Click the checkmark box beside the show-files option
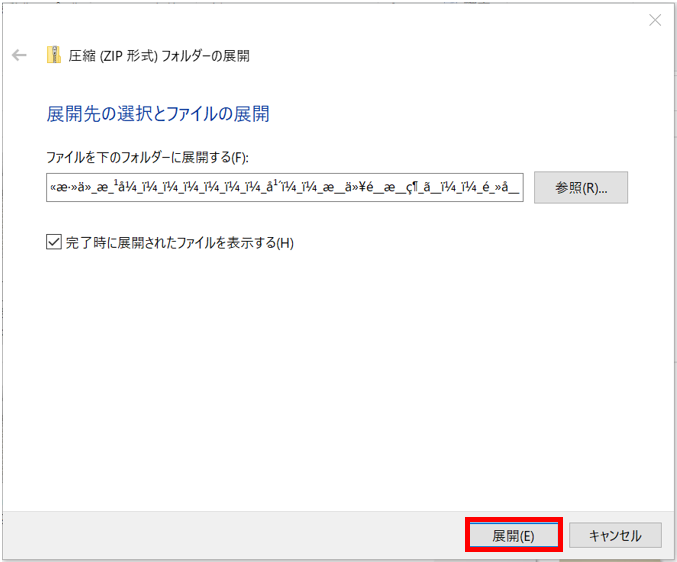The height and width of the screenshot is (562, 677). [54, 242]
